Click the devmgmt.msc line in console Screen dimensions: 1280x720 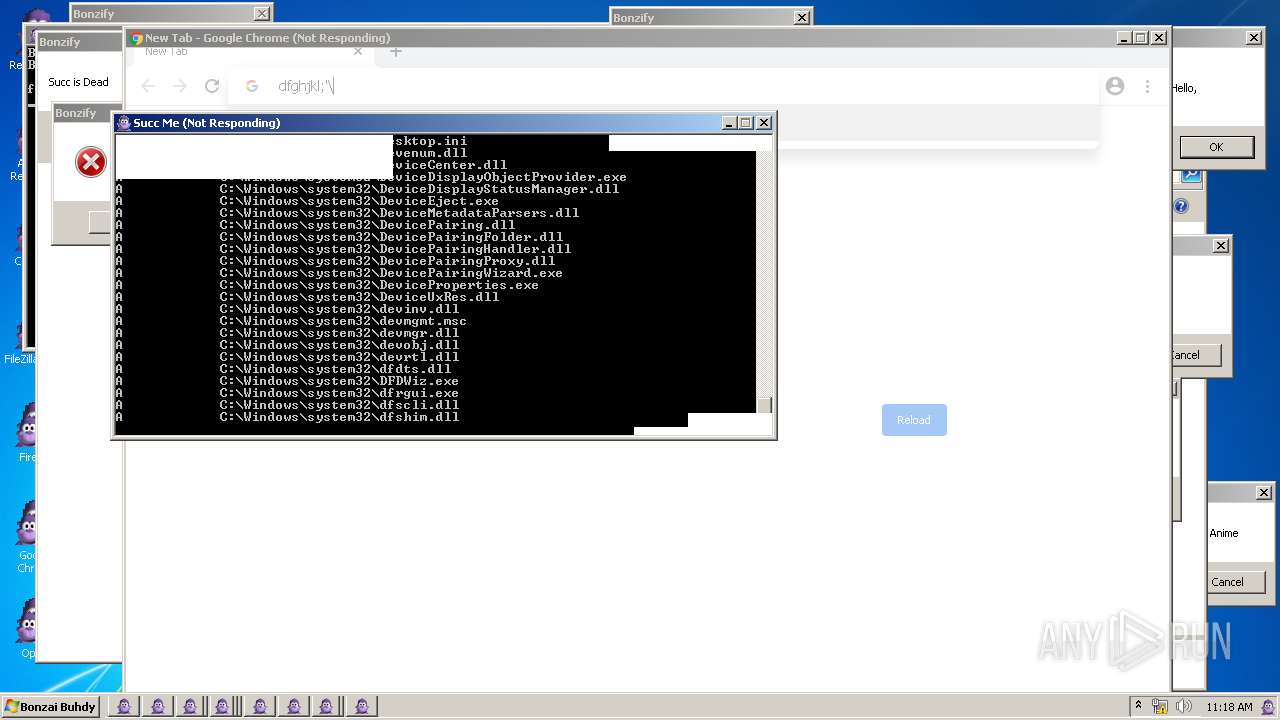(343, 321)
